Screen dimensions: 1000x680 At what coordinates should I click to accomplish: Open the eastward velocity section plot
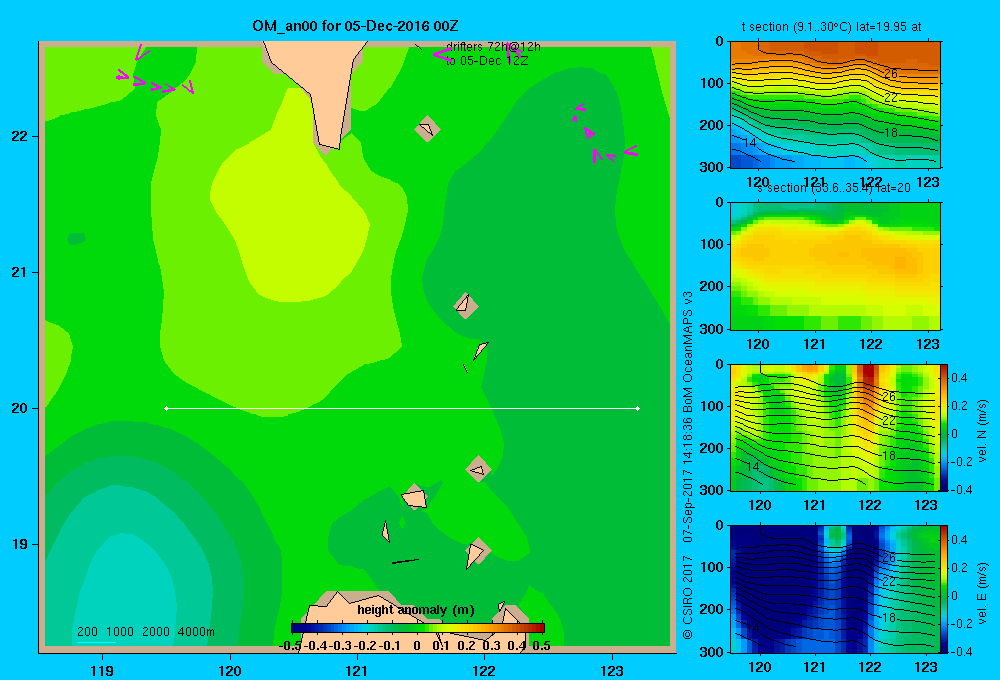click(x=835, y=589)
